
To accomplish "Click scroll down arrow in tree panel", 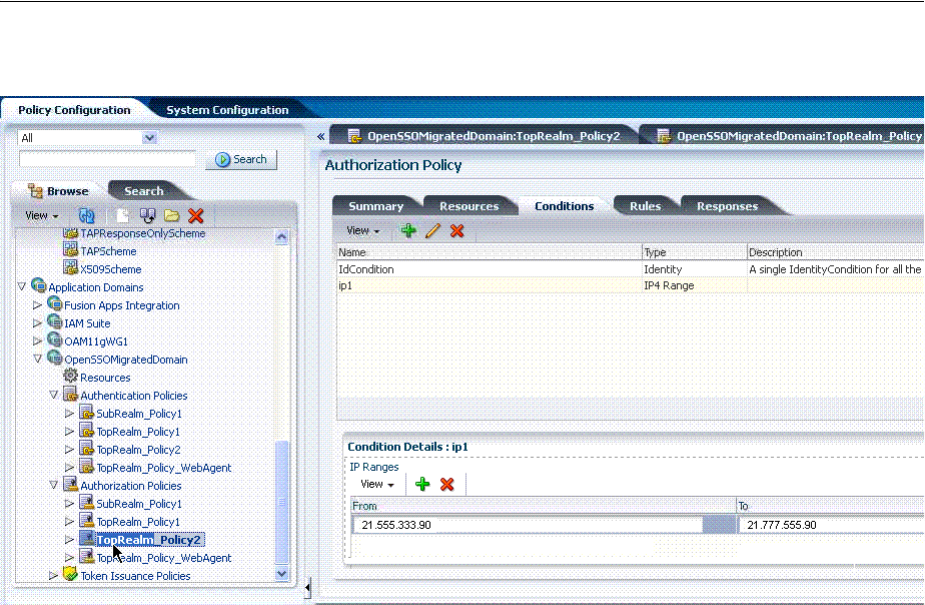I will pyautogui.click(x=282, y=573).
